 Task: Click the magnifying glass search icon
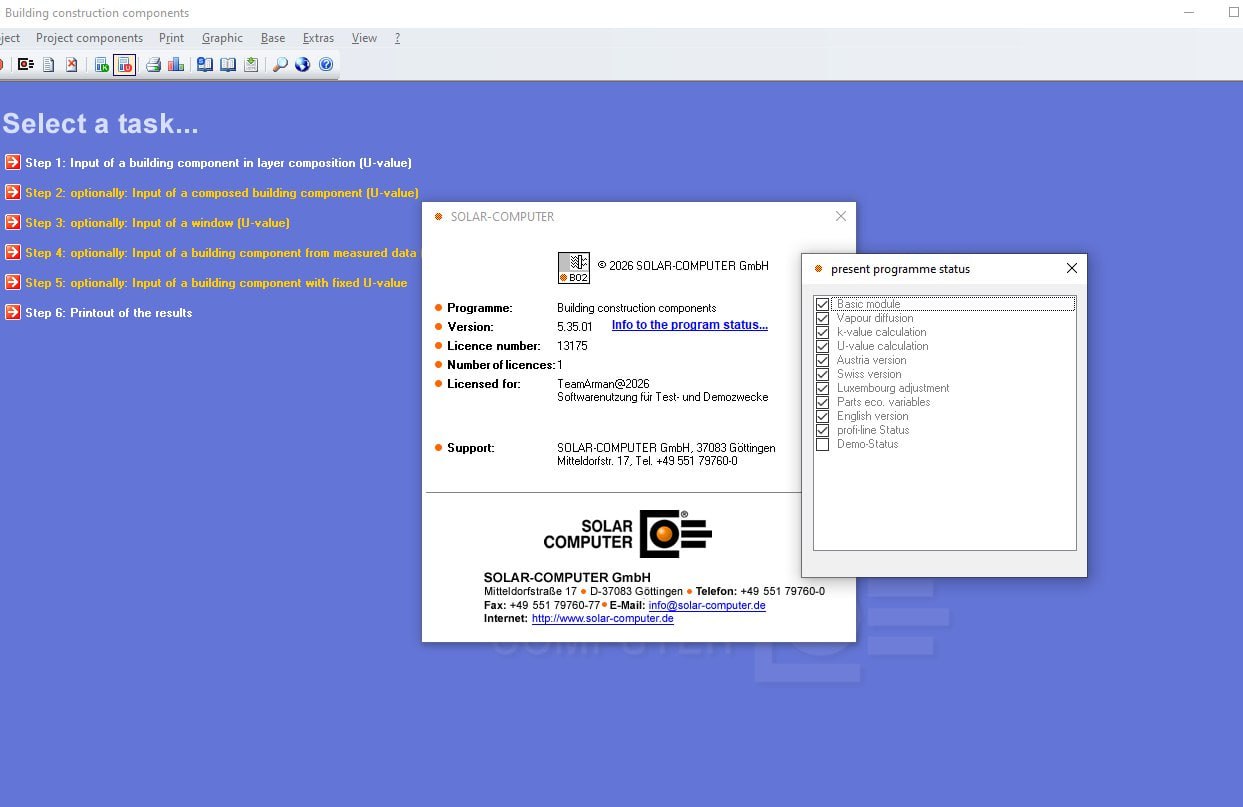coord(280,65)
